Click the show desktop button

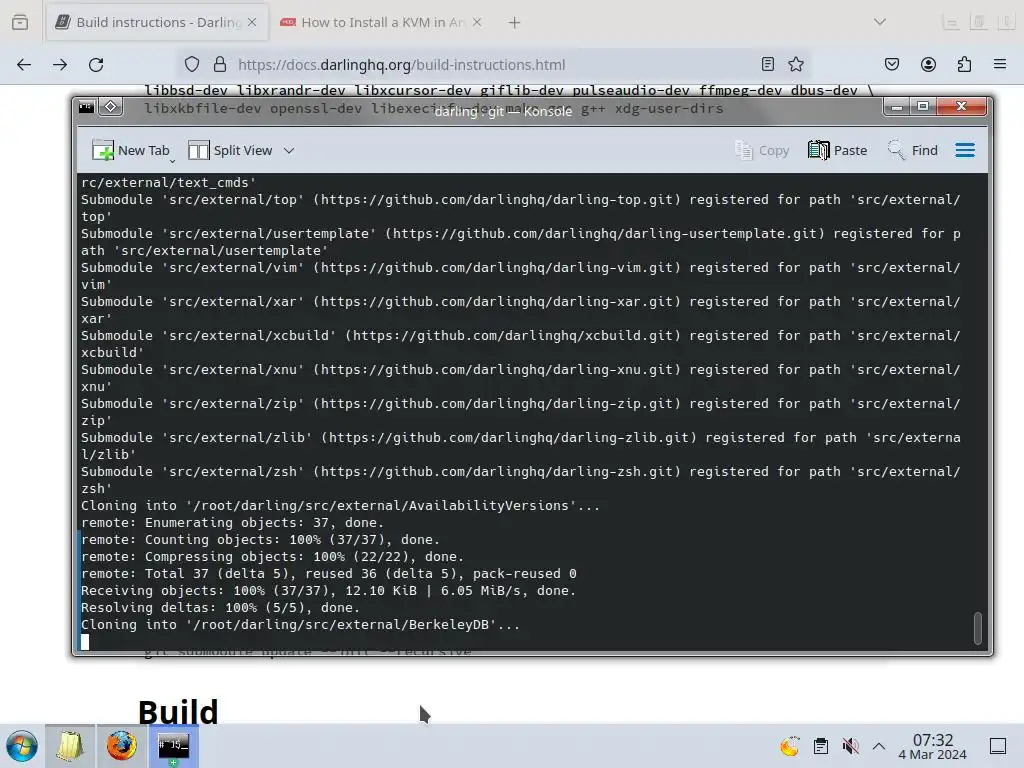pyautogui.click(x=998, y=746)
